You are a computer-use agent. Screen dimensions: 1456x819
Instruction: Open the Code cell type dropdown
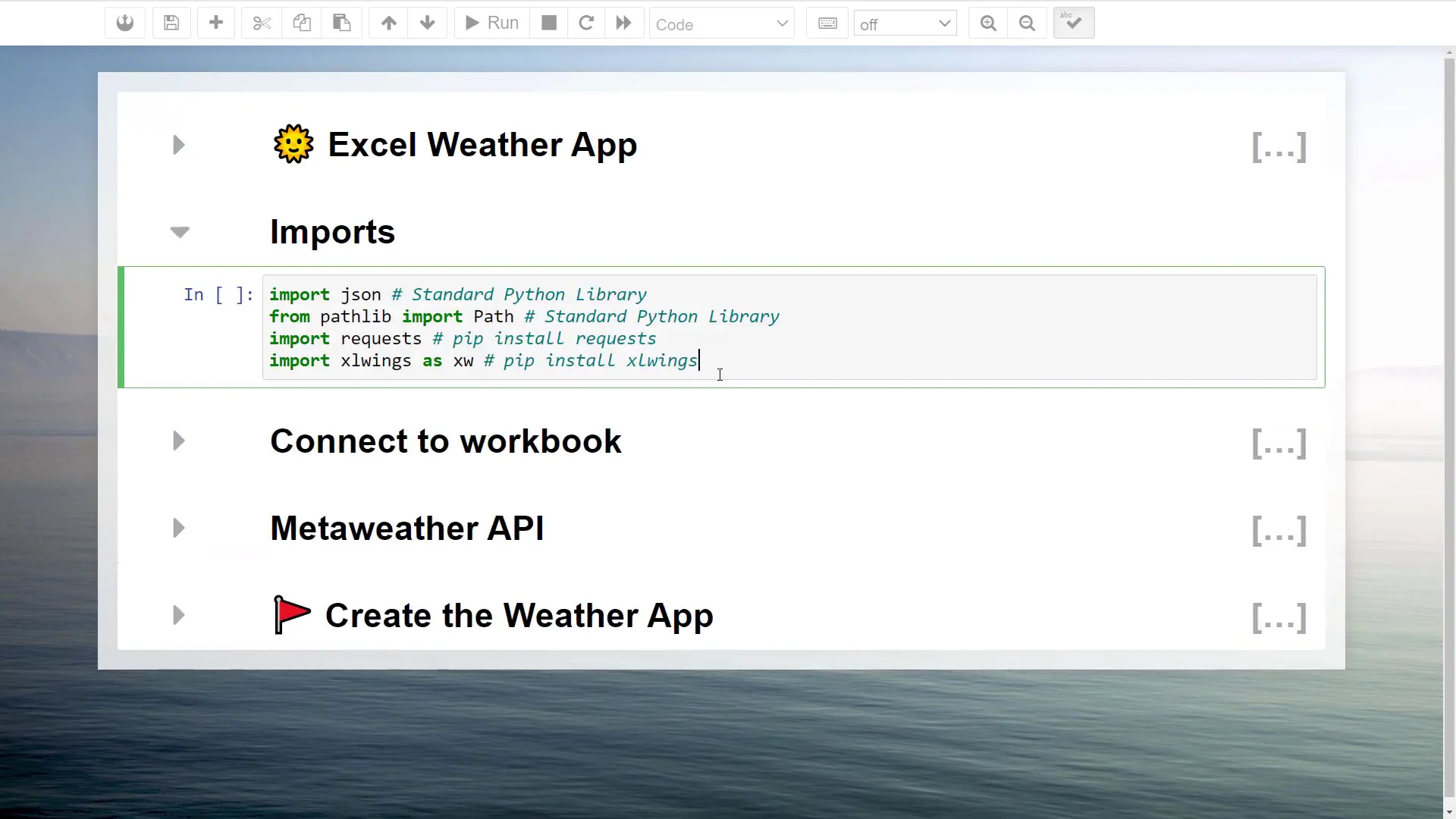721,24
